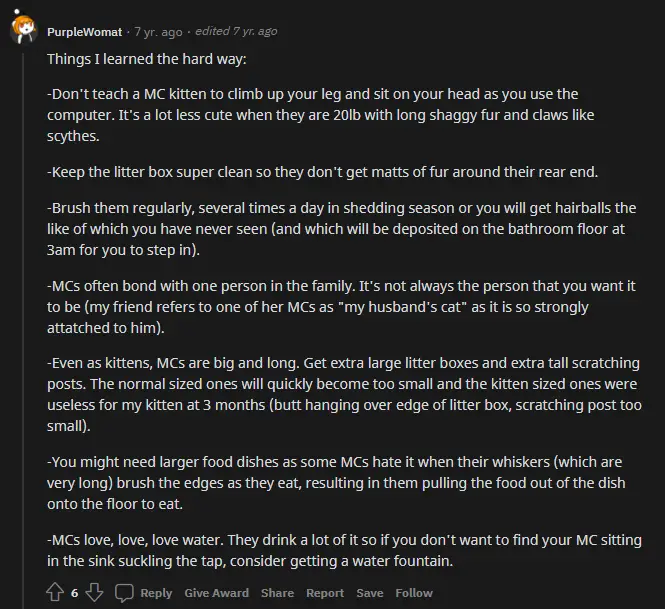Click the "edited 7 yr. ago" label
The image size is (665, 609).
pyautogui.click(x=236, y=31)
